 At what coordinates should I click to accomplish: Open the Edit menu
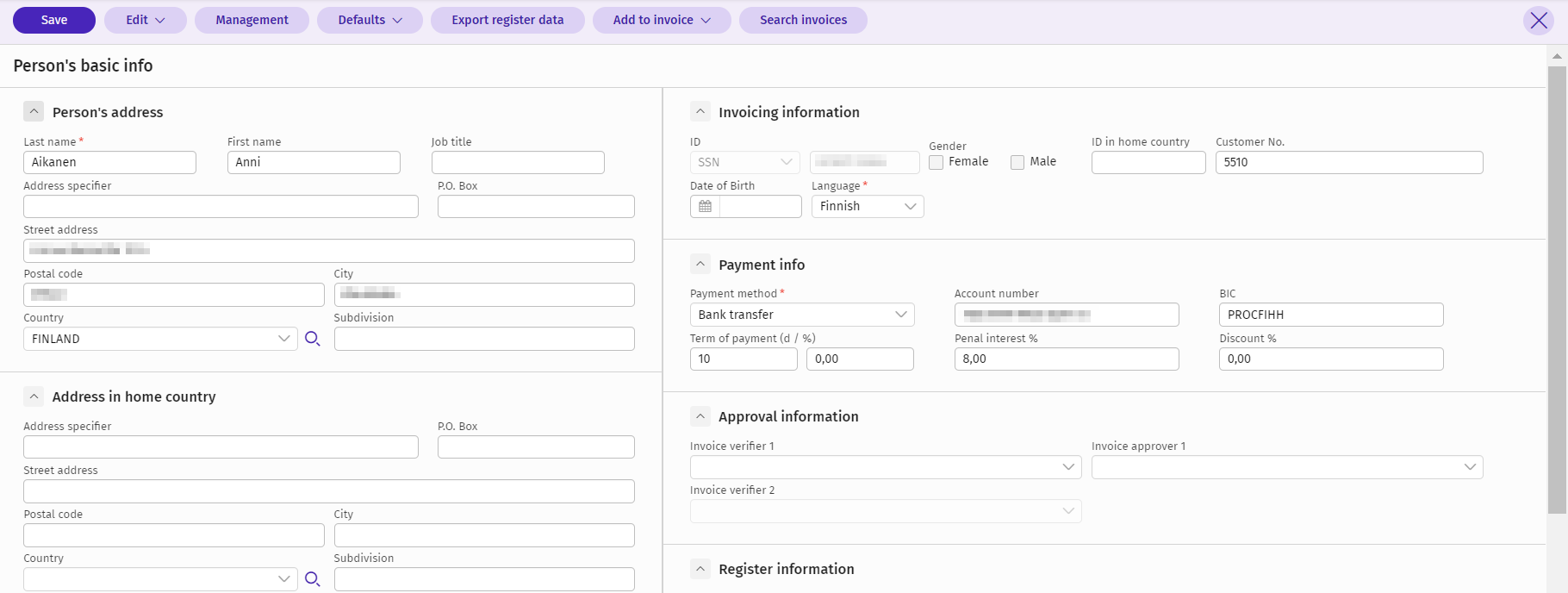[x=145, y=20]
